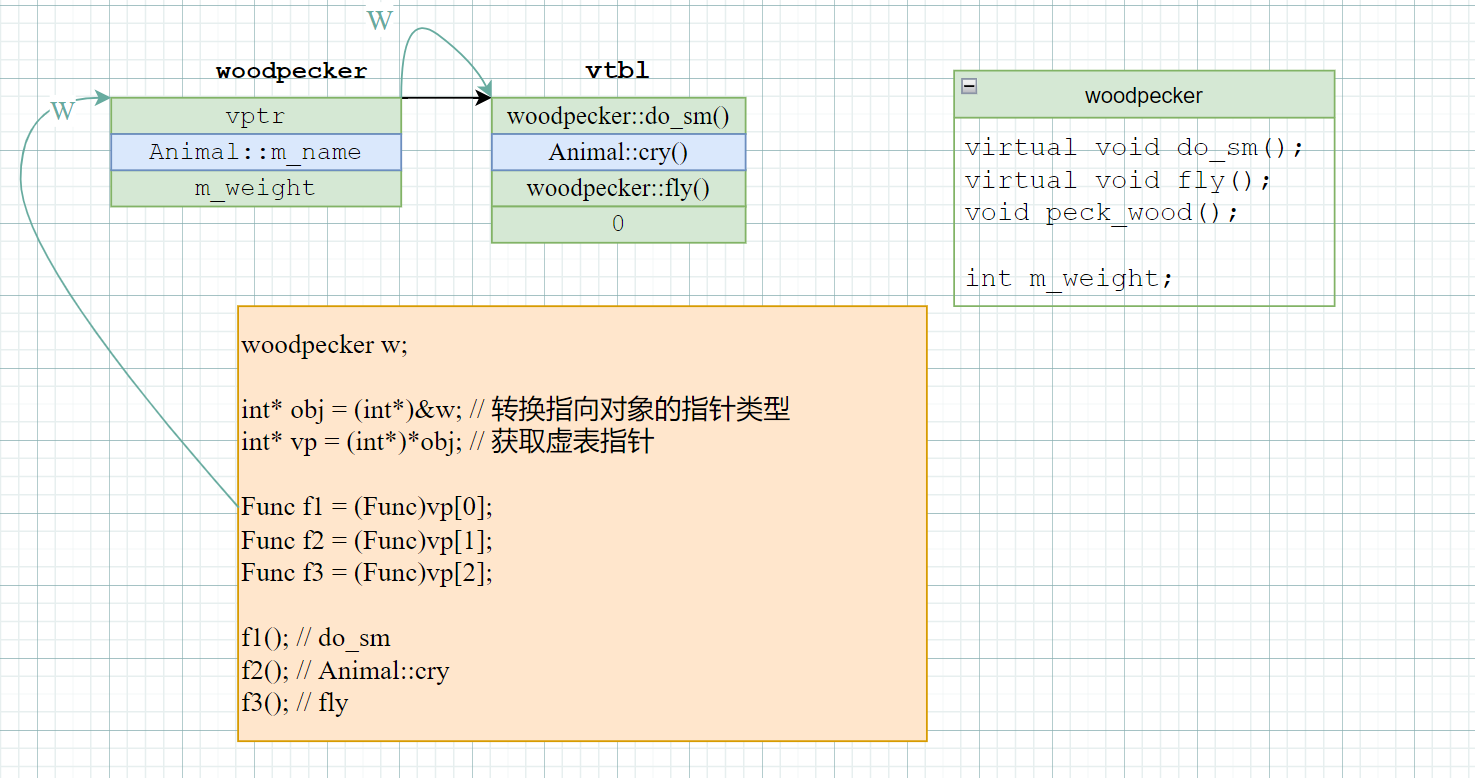1475x778 pixels.
Task: Select 'f2(); // Animal::cry' line
Action: click(345, 671)
